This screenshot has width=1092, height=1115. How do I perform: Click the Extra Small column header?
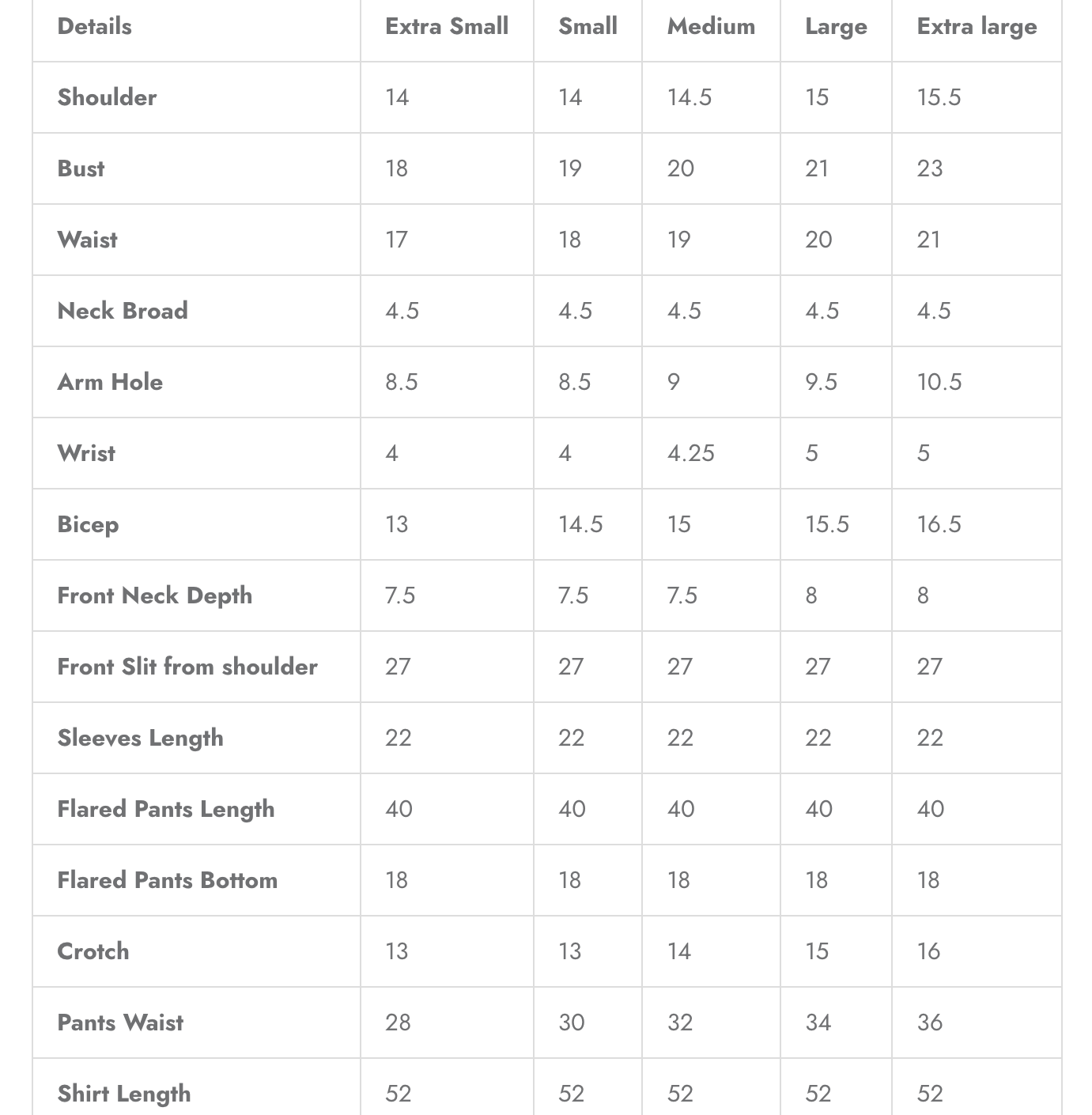[446, 27]
